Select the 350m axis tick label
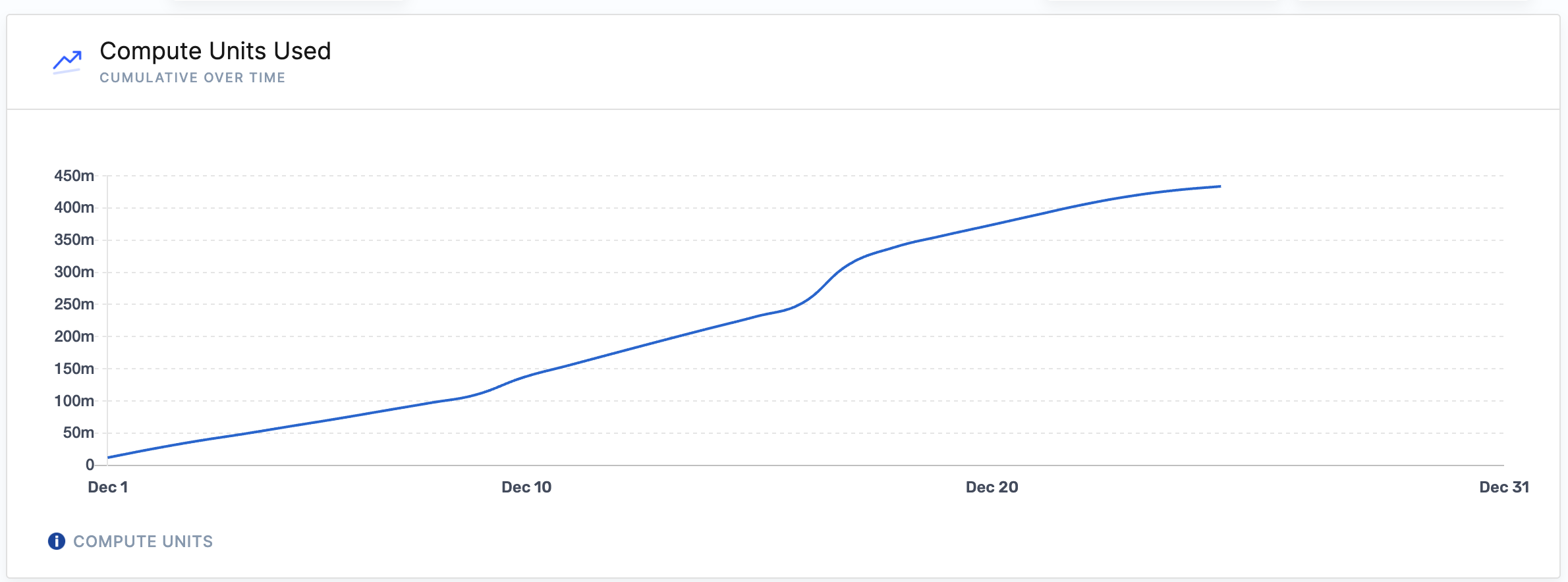Viewport: 1568px width, 582px height. coord(74,240)
